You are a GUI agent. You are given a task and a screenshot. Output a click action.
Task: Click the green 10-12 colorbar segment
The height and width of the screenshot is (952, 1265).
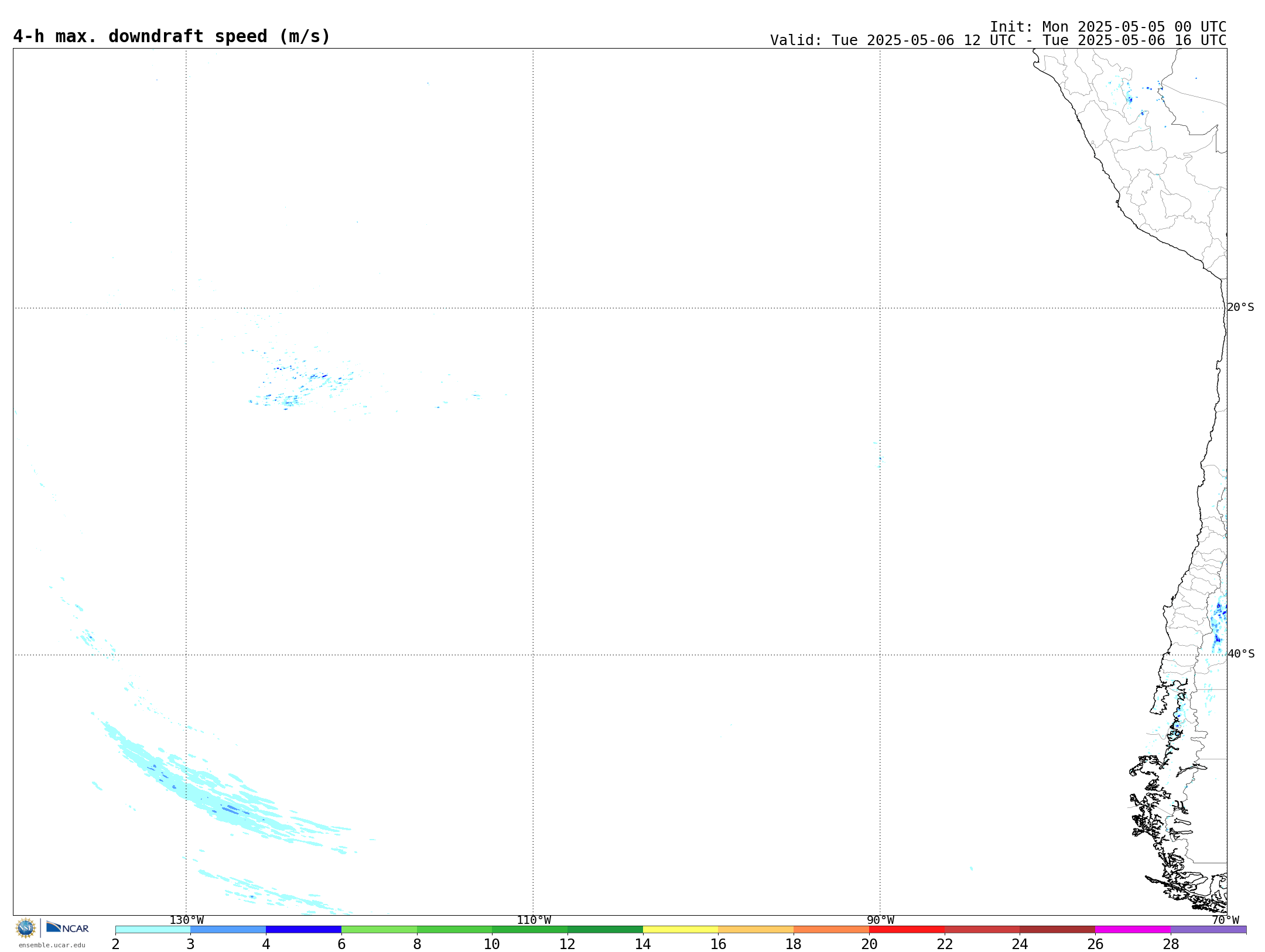coord(529,930)
